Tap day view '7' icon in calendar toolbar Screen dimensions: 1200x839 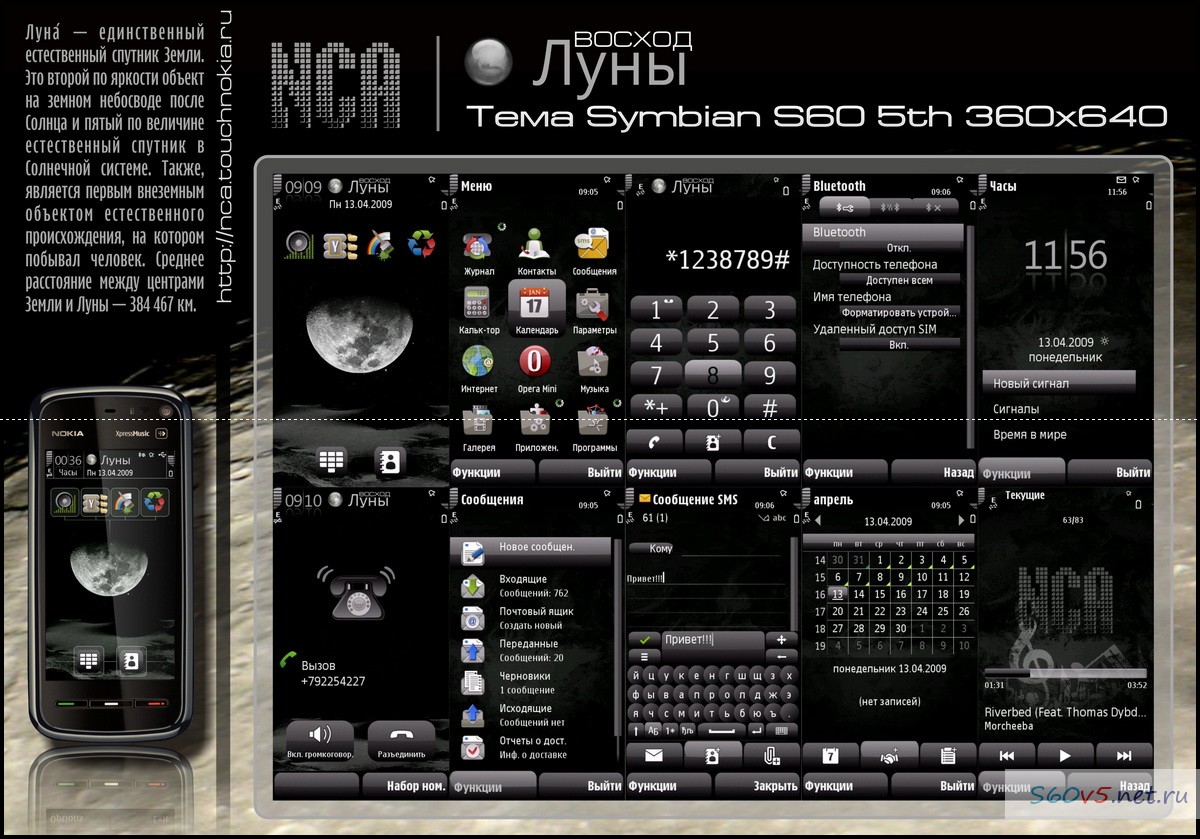(830, 756)
